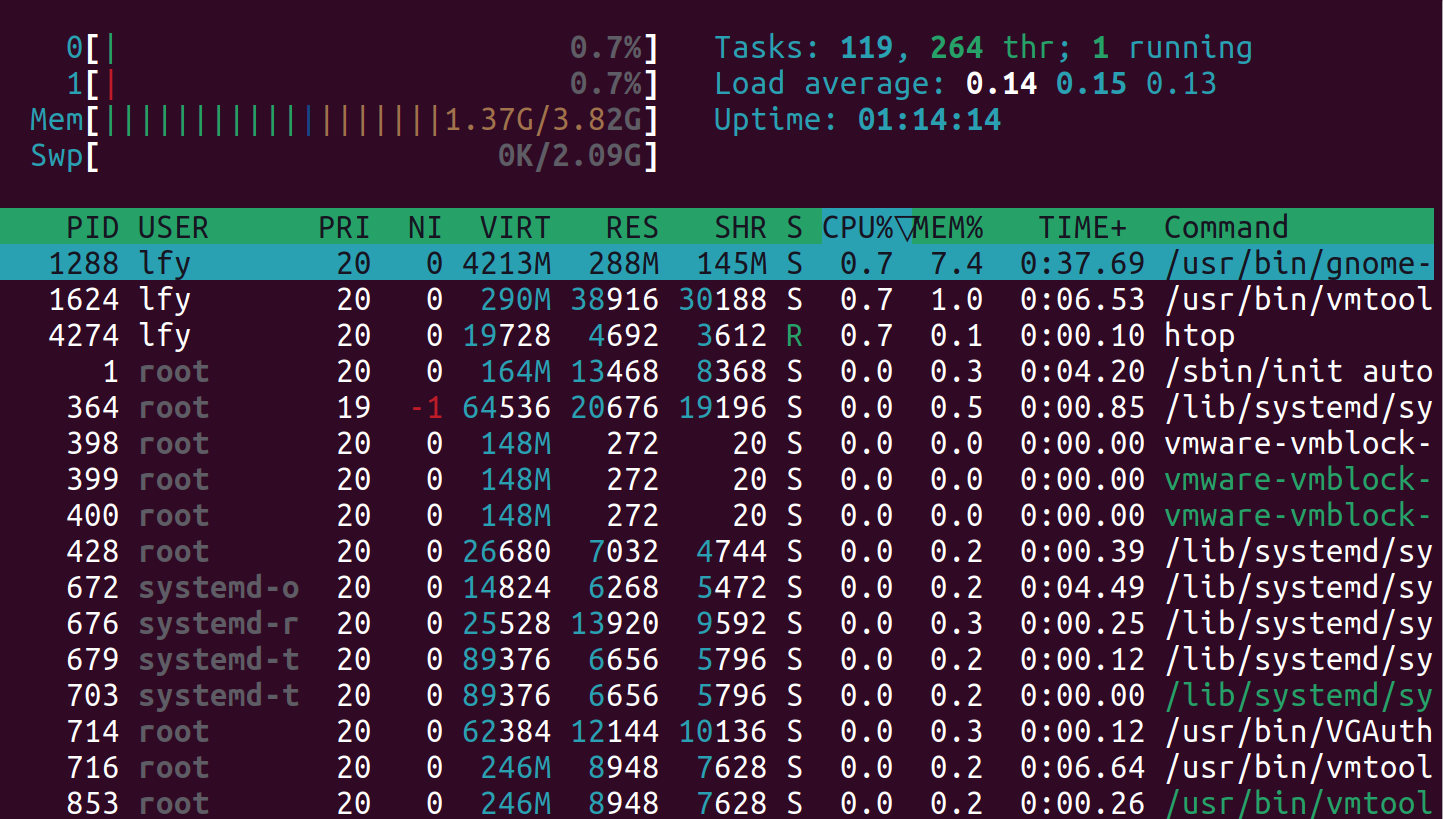Click the 64536 VIRT value
This screenshot has width=1443, height=819.
click(506, 408)
